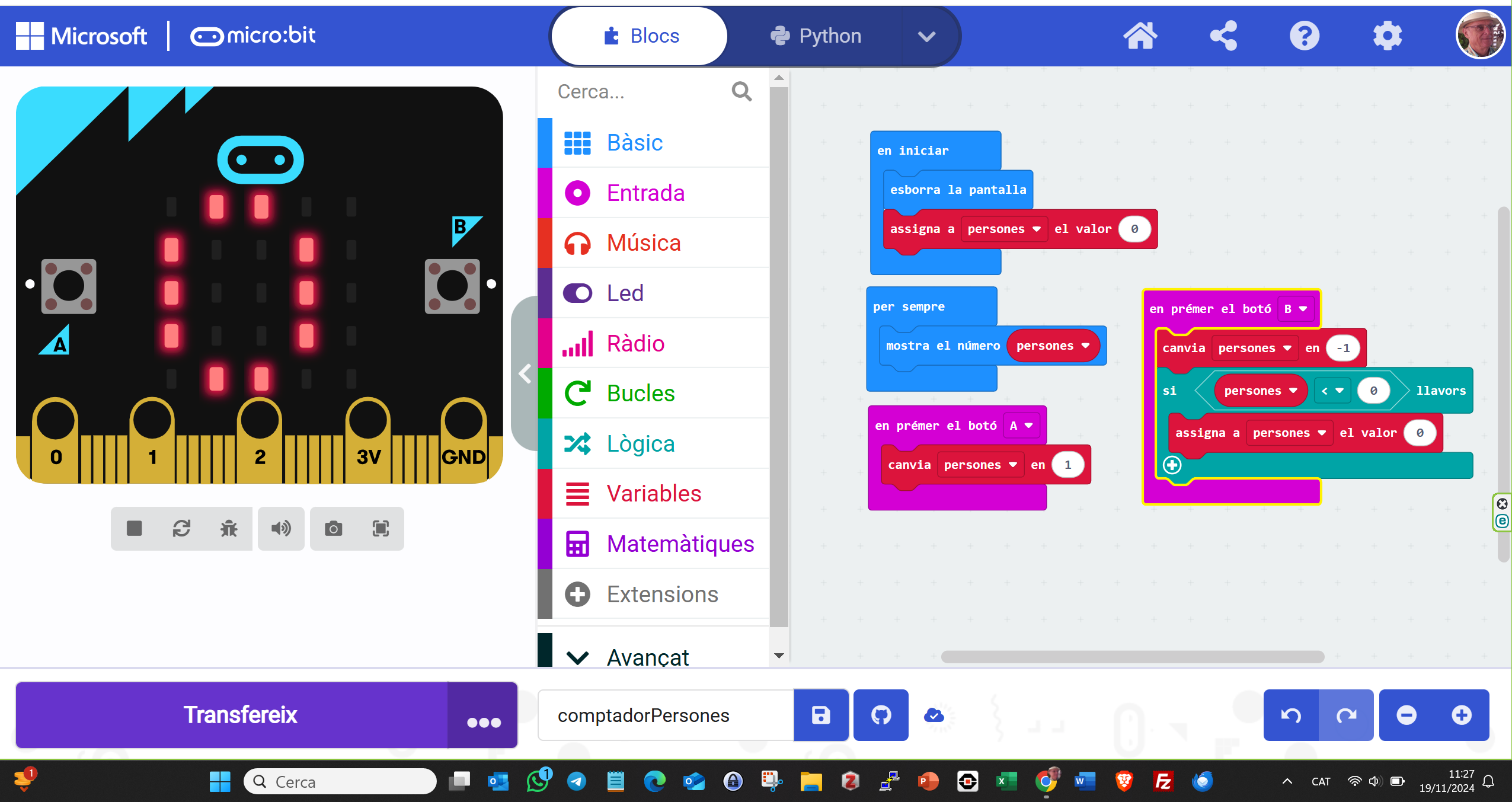Click the horizontal workspace scrollbar
The width and height of the screenshot is (1512, 802).
coord(1132,656)
